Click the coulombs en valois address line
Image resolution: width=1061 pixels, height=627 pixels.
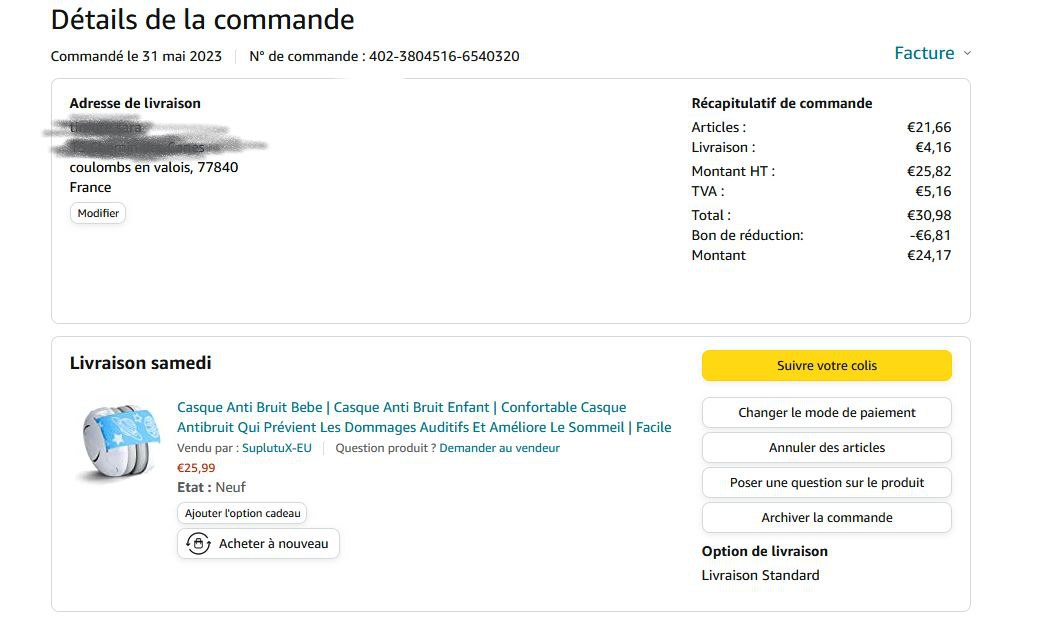(x=154, y=167)
